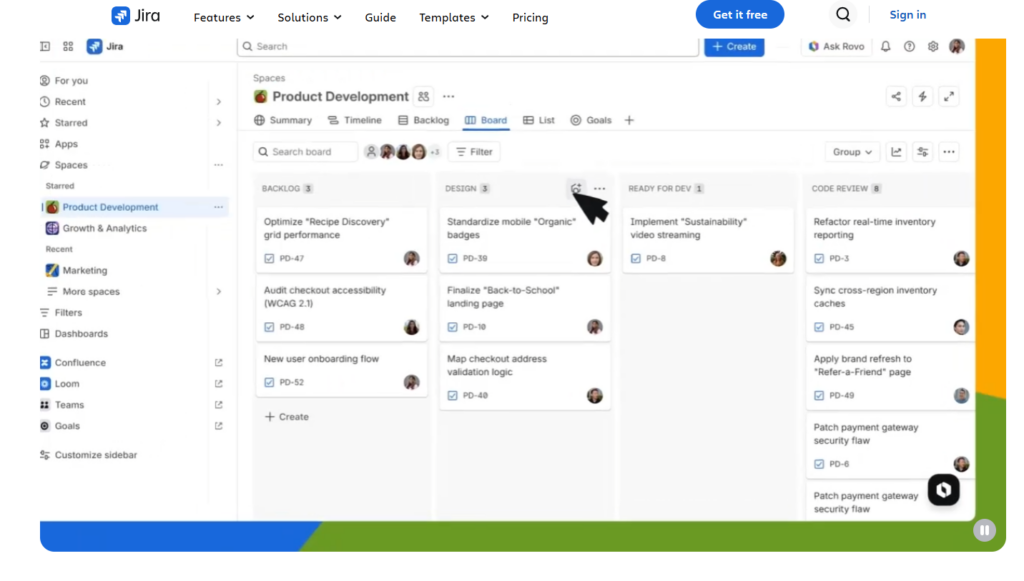Add a new view with the plus icon

[x=629, y=120]
